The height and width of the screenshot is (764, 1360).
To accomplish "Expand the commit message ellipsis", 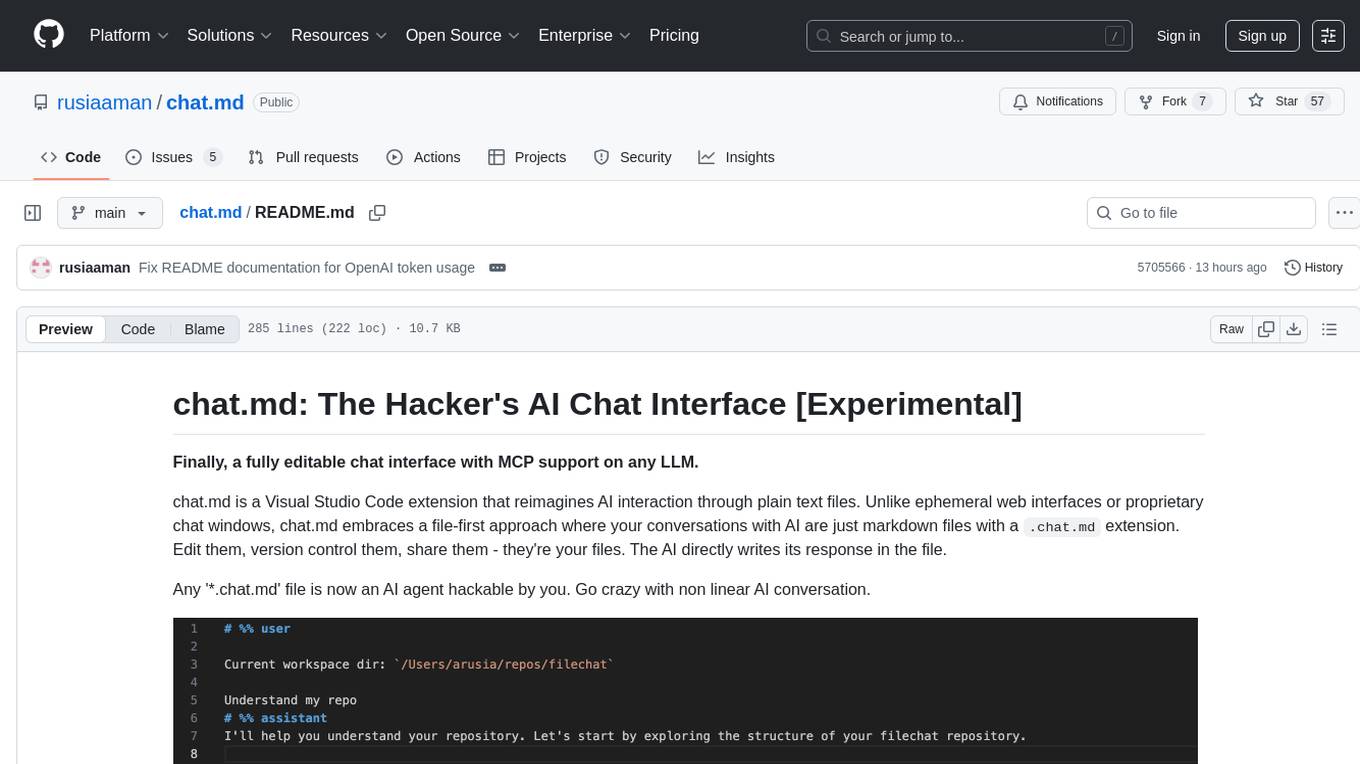I will pos(497,268).
